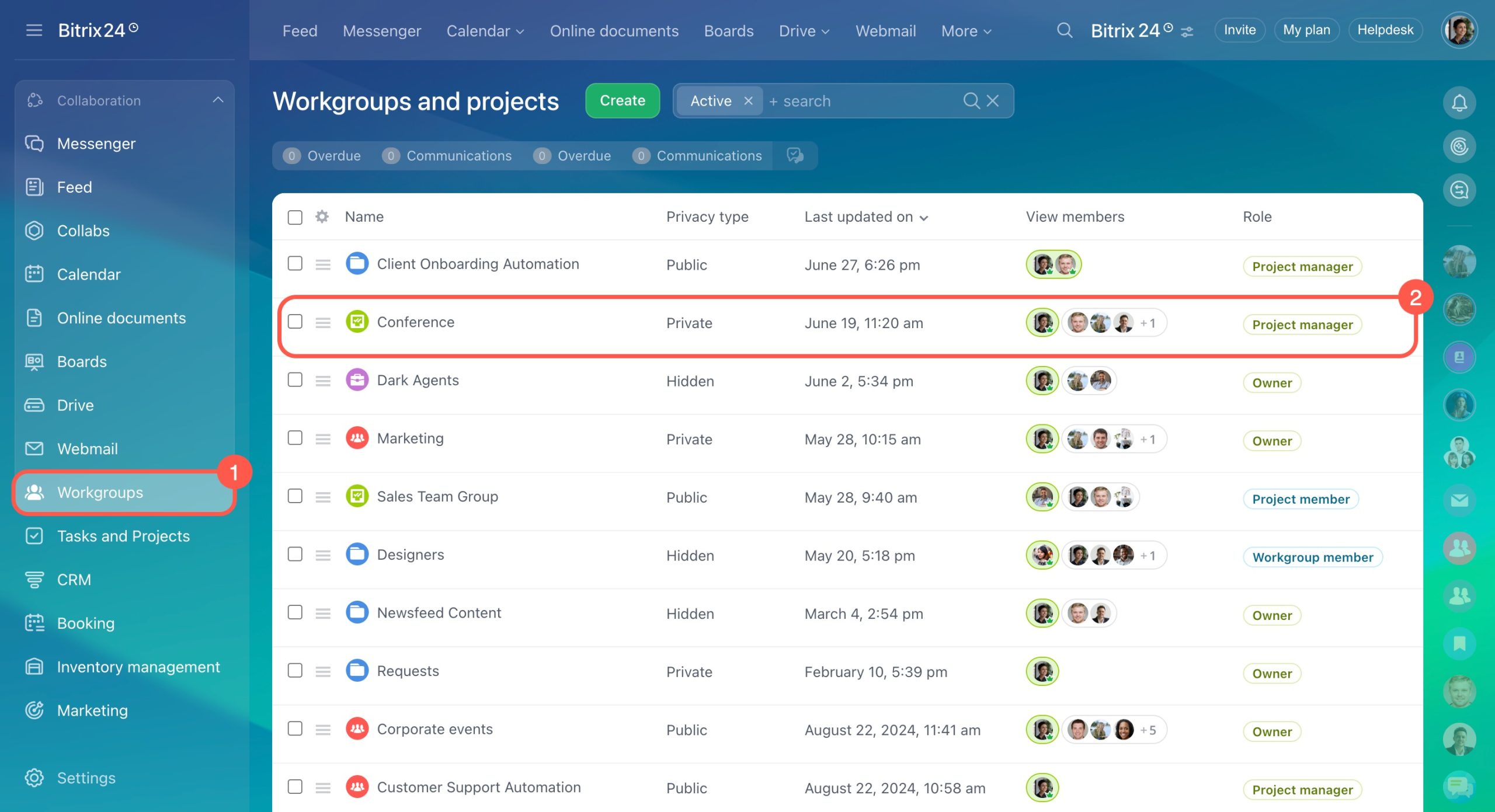The width and height of the screenshot is (1495, 812).
Task: Open Booking from the left sidebar
Action: click(85, 623)
